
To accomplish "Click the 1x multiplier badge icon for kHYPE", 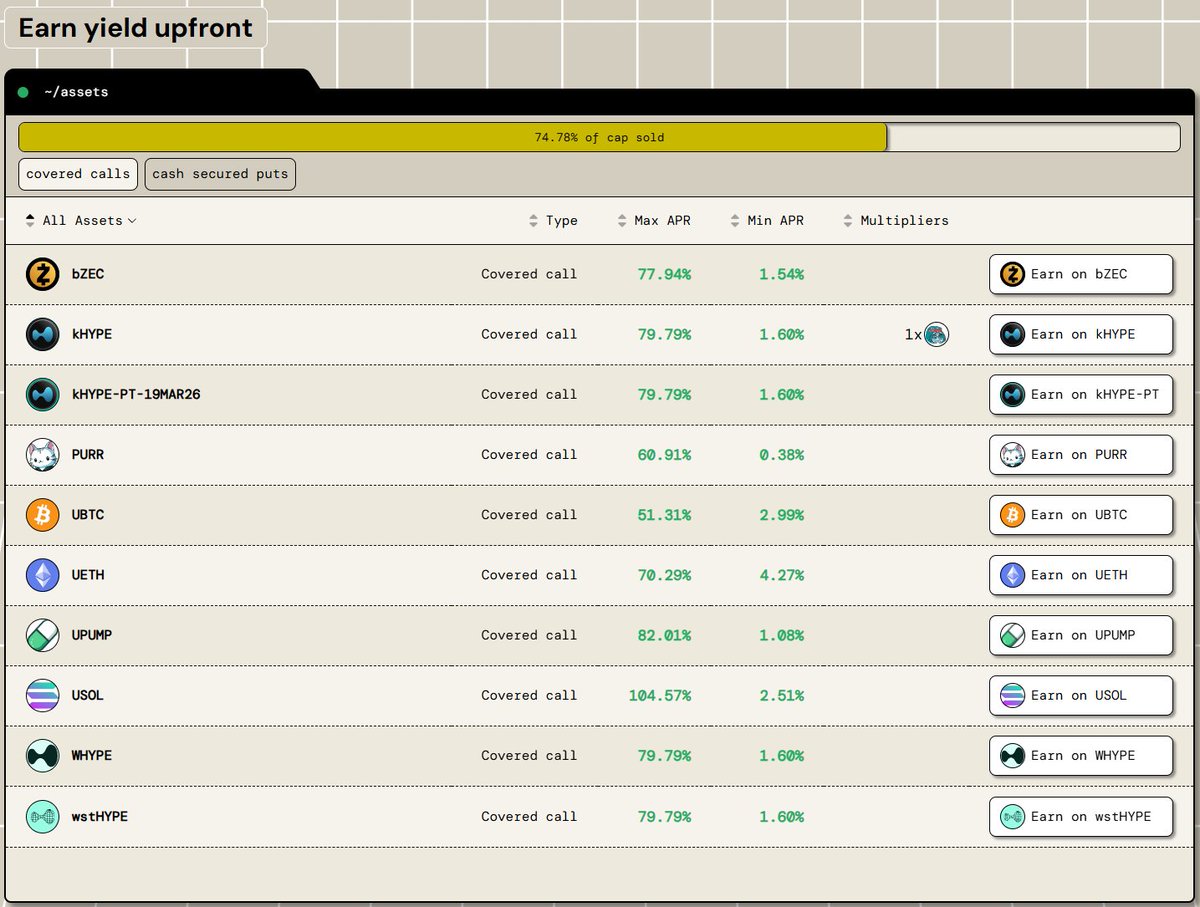I will point(936,334).
